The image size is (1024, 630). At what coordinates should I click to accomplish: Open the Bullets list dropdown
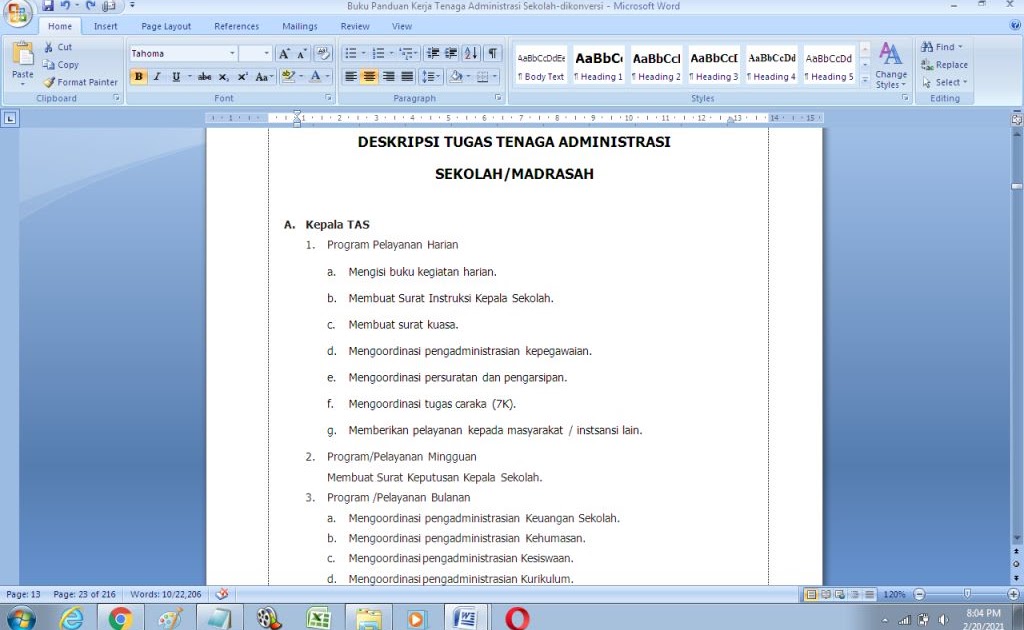pos(364,54)
